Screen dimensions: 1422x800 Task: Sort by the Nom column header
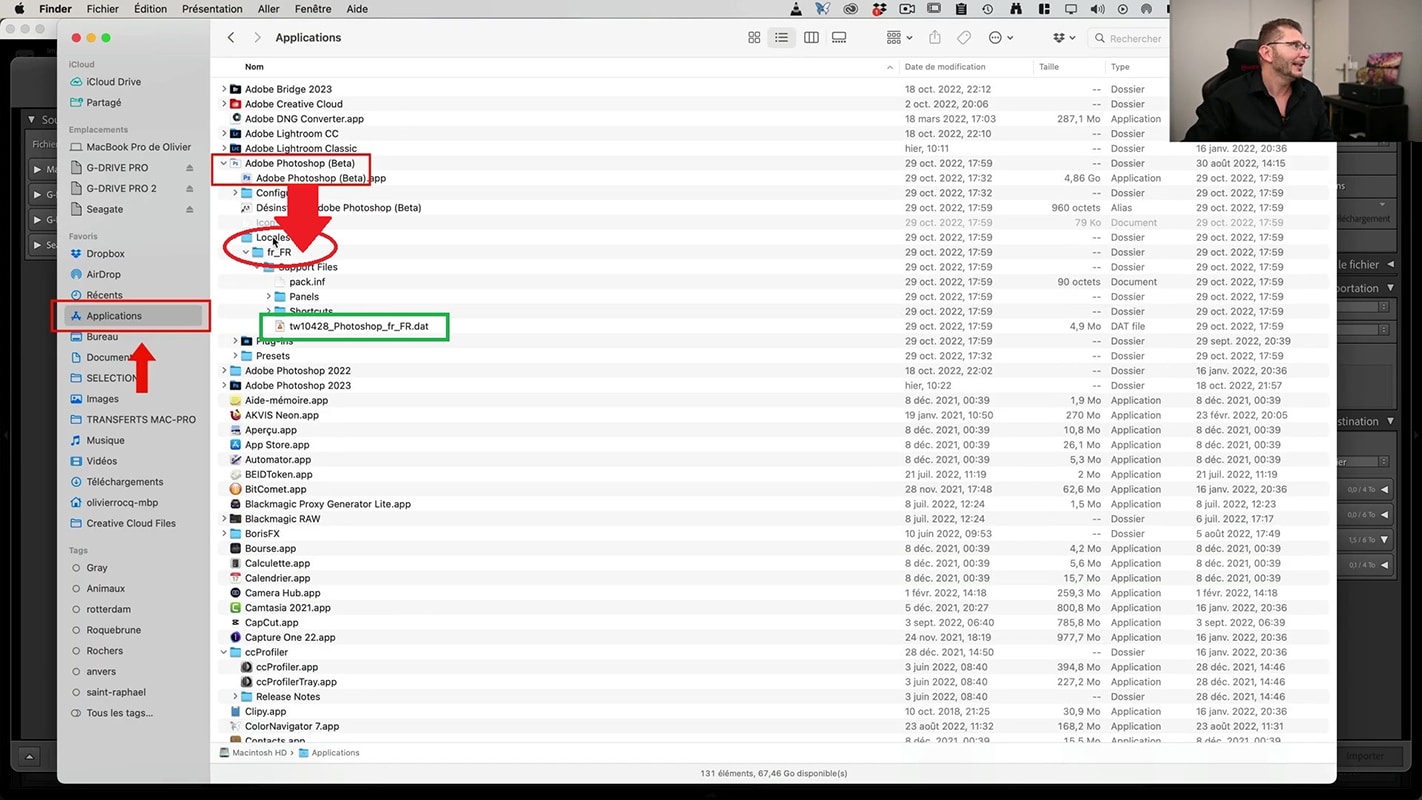[x=255, y=67]
